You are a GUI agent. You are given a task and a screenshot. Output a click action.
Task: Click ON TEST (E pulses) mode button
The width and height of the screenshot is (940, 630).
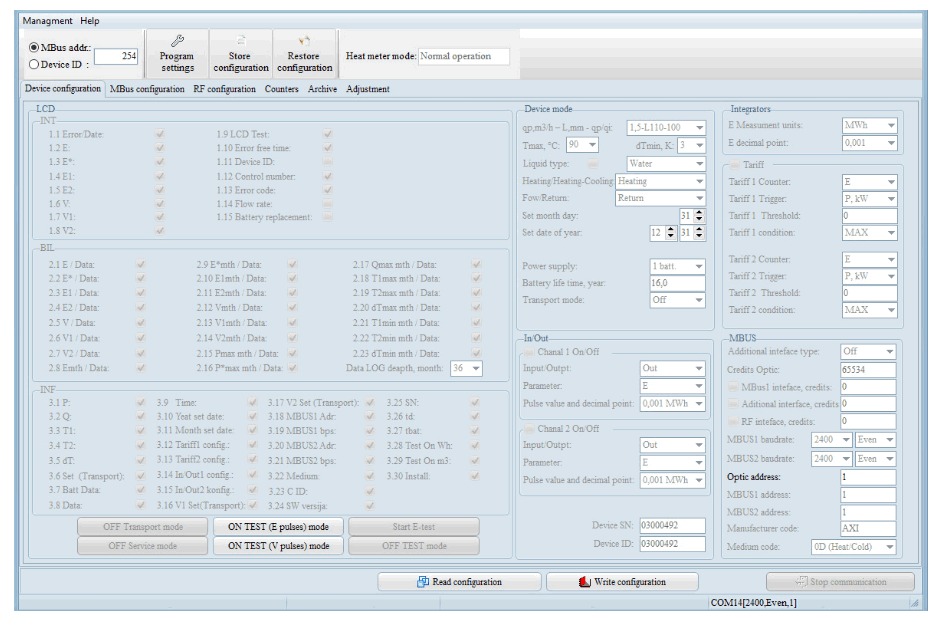pyautogui.click(x=278, y=527)
